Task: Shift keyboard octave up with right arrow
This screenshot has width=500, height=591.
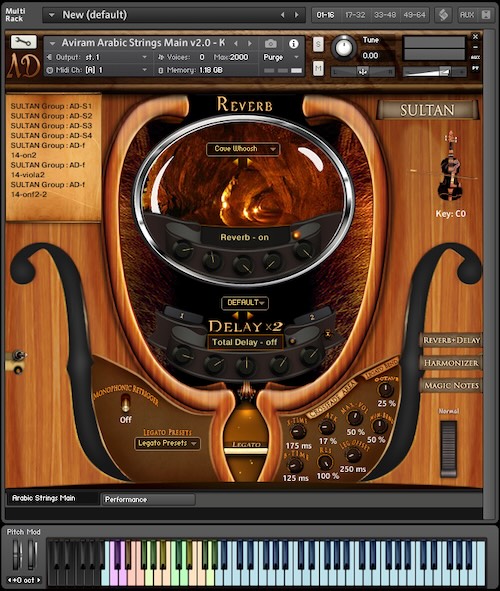Action: click(38, 580)
